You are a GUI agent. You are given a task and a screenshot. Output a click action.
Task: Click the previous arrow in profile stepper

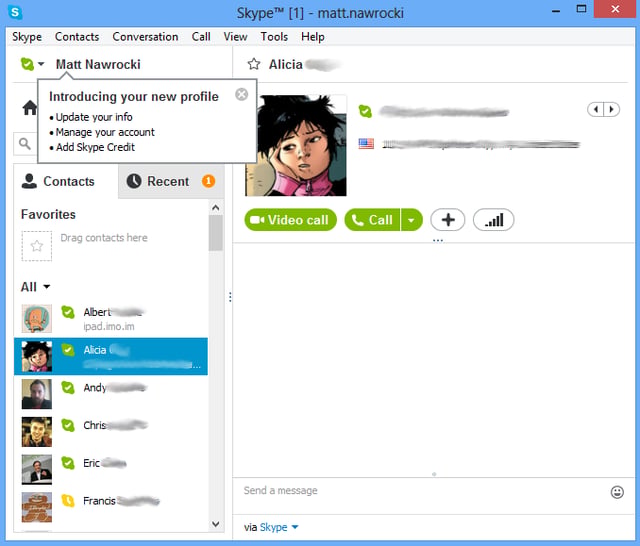pos(596,109)
